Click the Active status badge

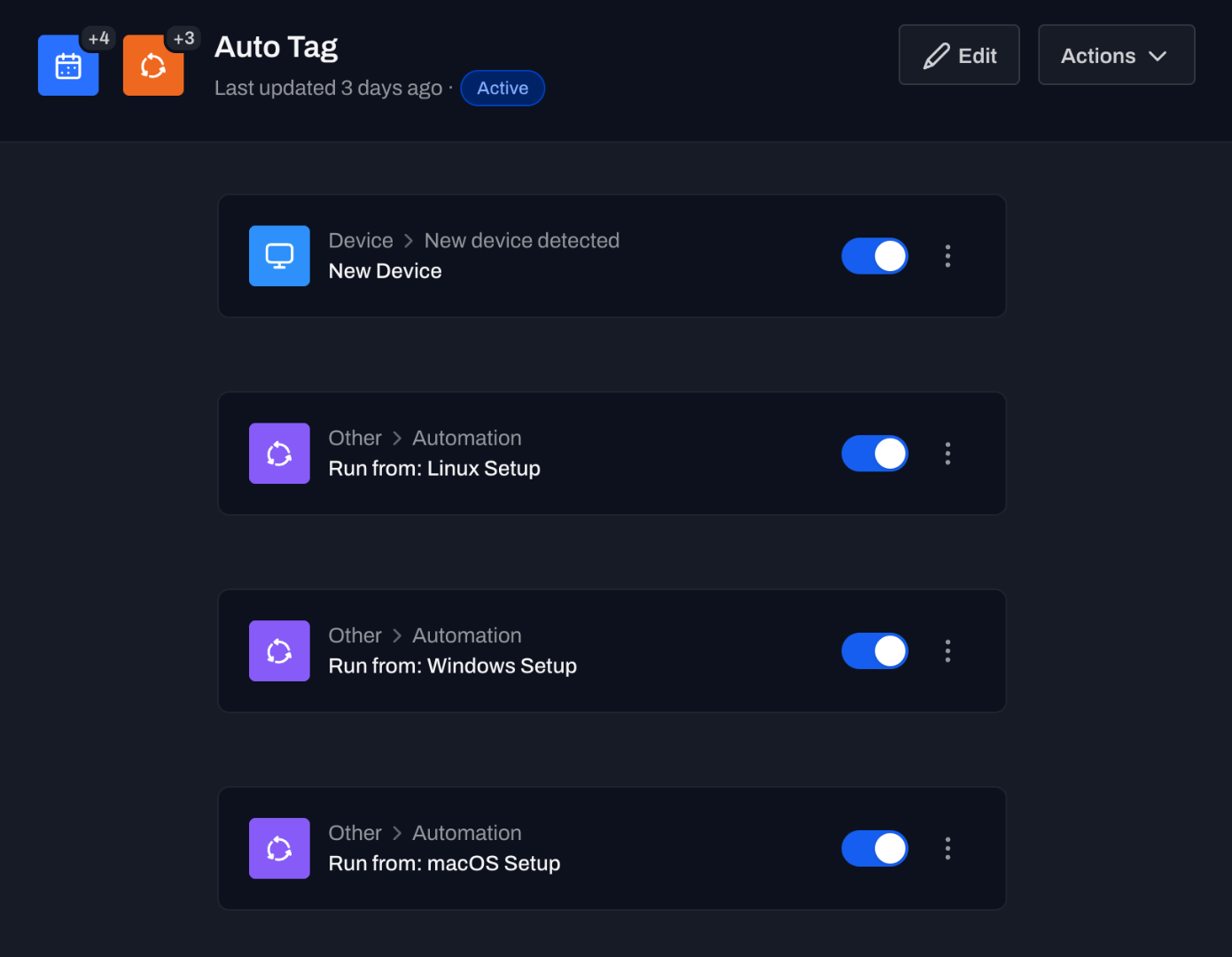click(x=503, y=88)
